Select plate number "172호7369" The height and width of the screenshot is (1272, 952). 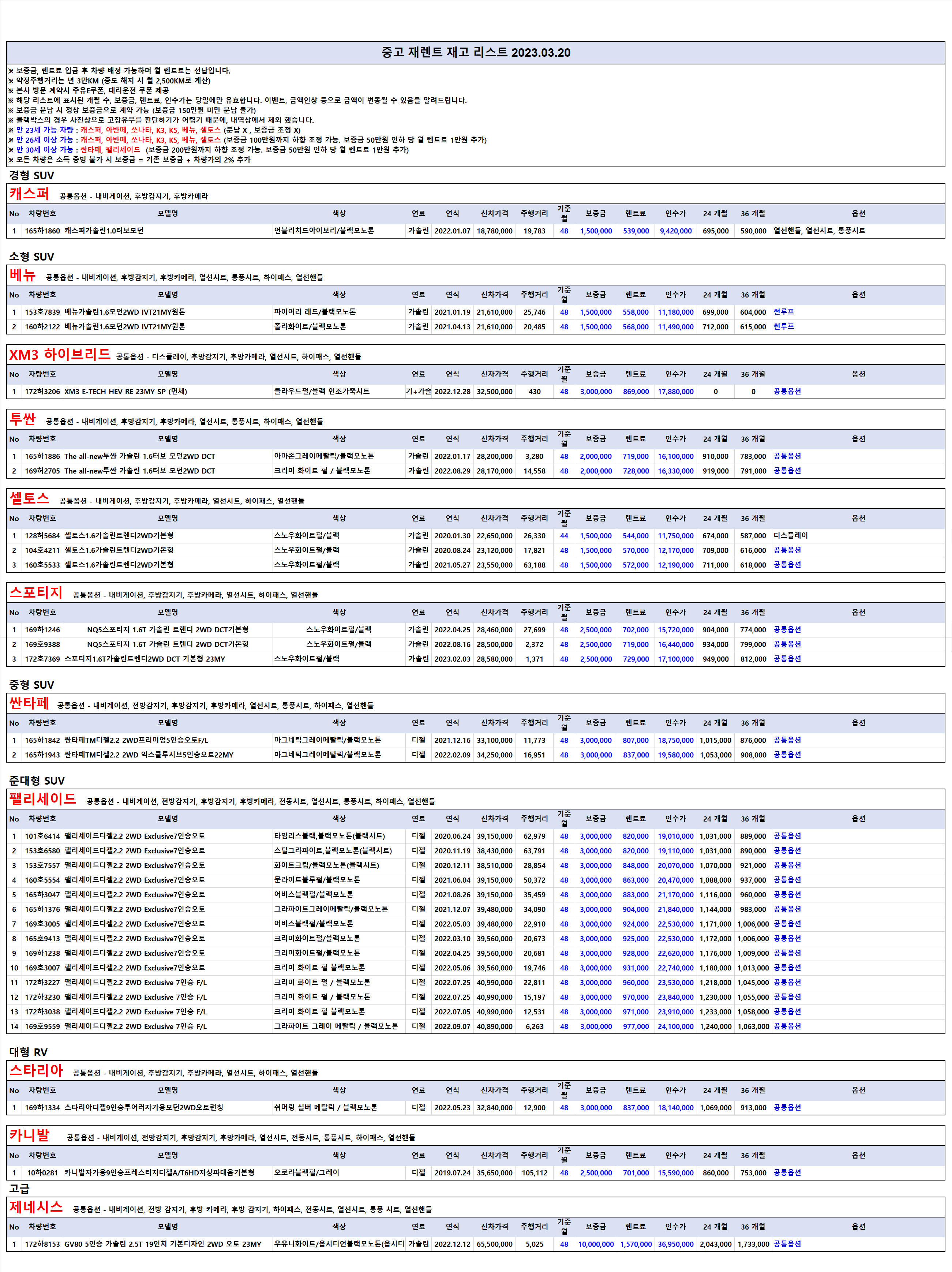point(42,659)
